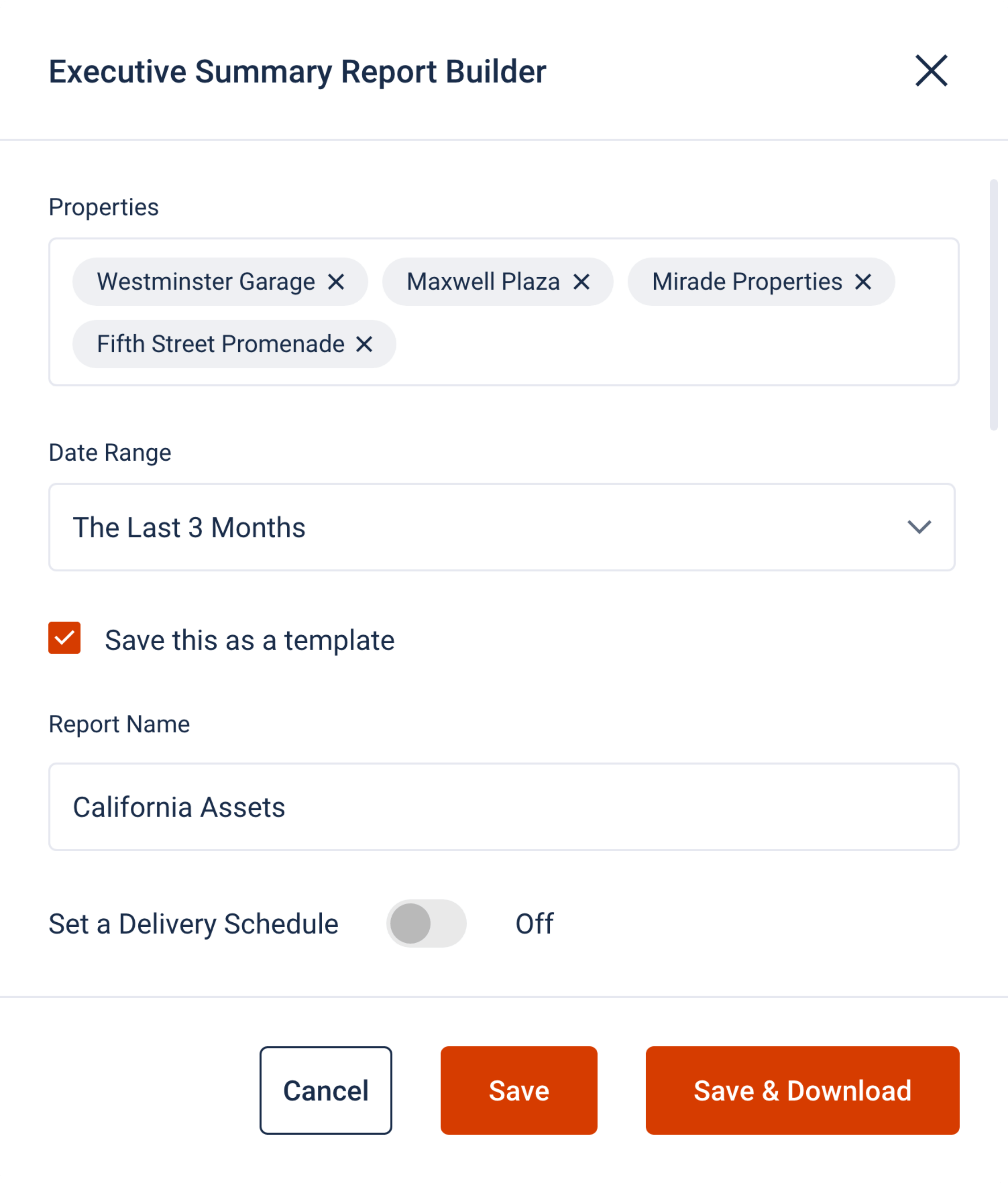Enable the delivery schedule toggle
The width and height of the screenshot is (1008, 1183).
[x=426, y=923]
